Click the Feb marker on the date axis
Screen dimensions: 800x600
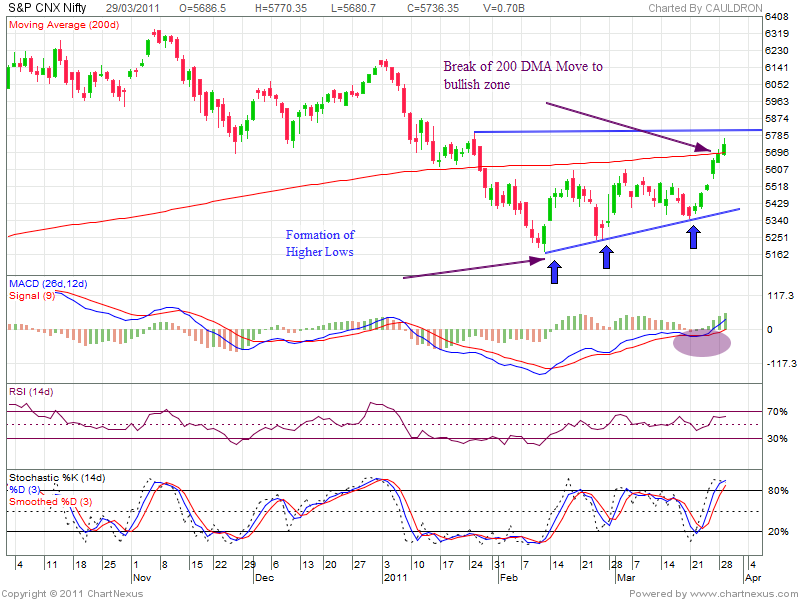coord(507,577)
